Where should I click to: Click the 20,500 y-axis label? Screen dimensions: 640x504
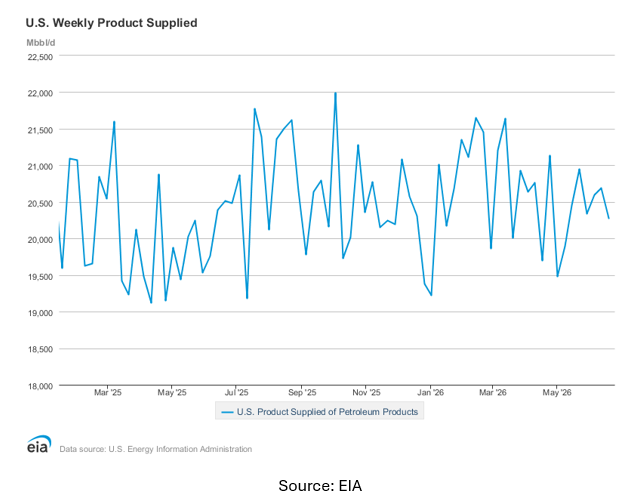40,203
